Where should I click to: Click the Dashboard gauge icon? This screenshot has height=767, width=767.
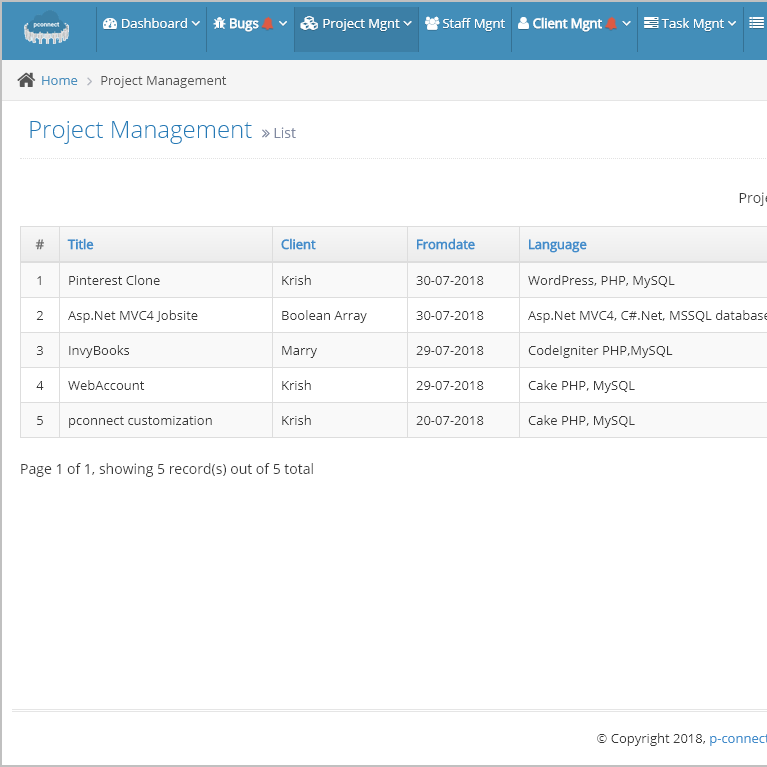pos(110,23)
